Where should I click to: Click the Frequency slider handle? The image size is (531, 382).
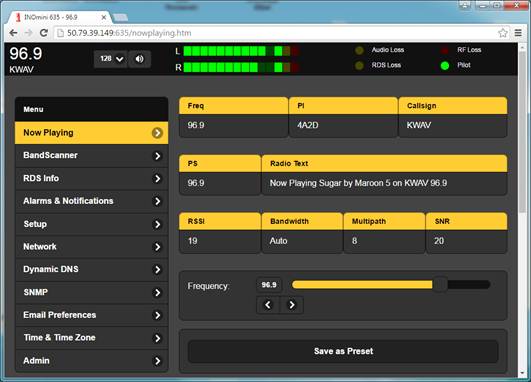click(440, 284)
